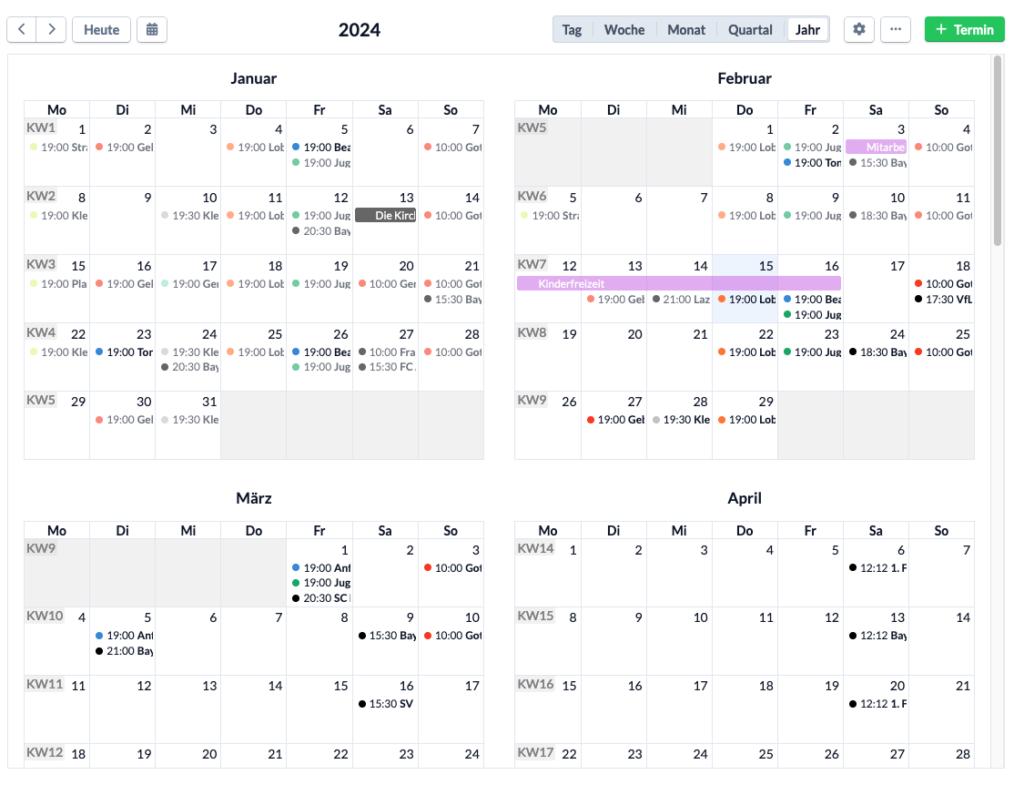Switch to Quartal view
The image size is (1024, 785).
pos(750,29)
